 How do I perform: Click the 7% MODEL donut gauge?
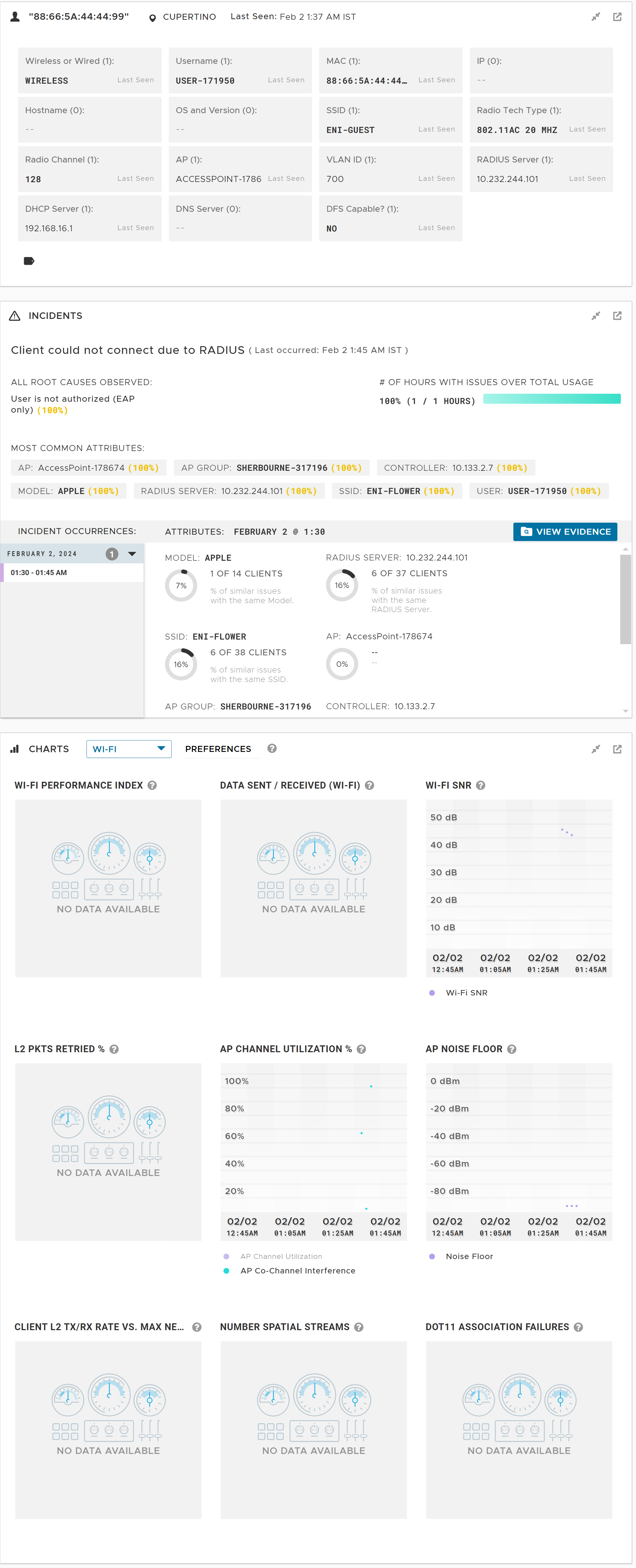pos(181,586)
